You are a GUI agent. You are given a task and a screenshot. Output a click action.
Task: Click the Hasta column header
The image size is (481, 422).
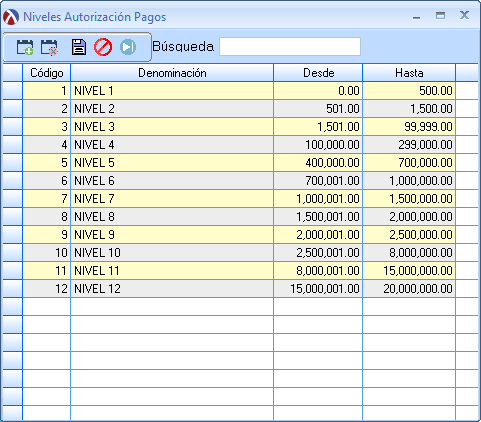(409, 73)
